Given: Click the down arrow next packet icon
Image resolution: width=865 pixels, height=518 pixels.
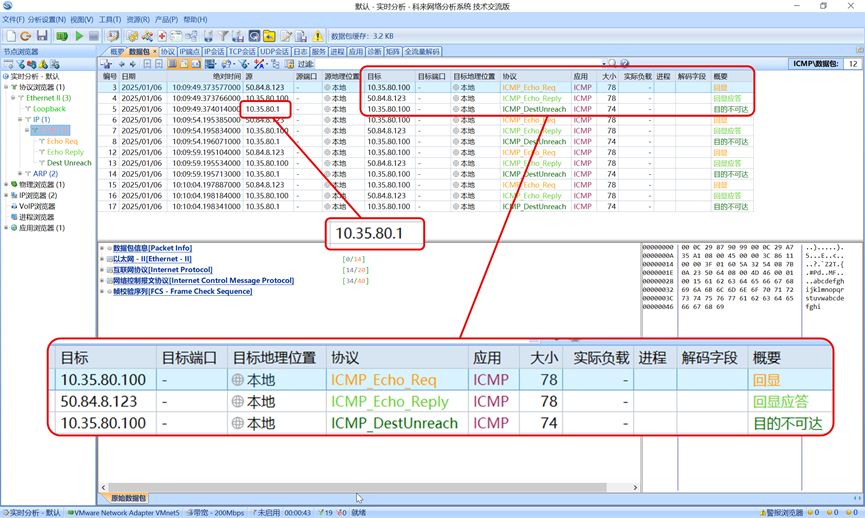Looking at the screenshot, I should (132, 64).
